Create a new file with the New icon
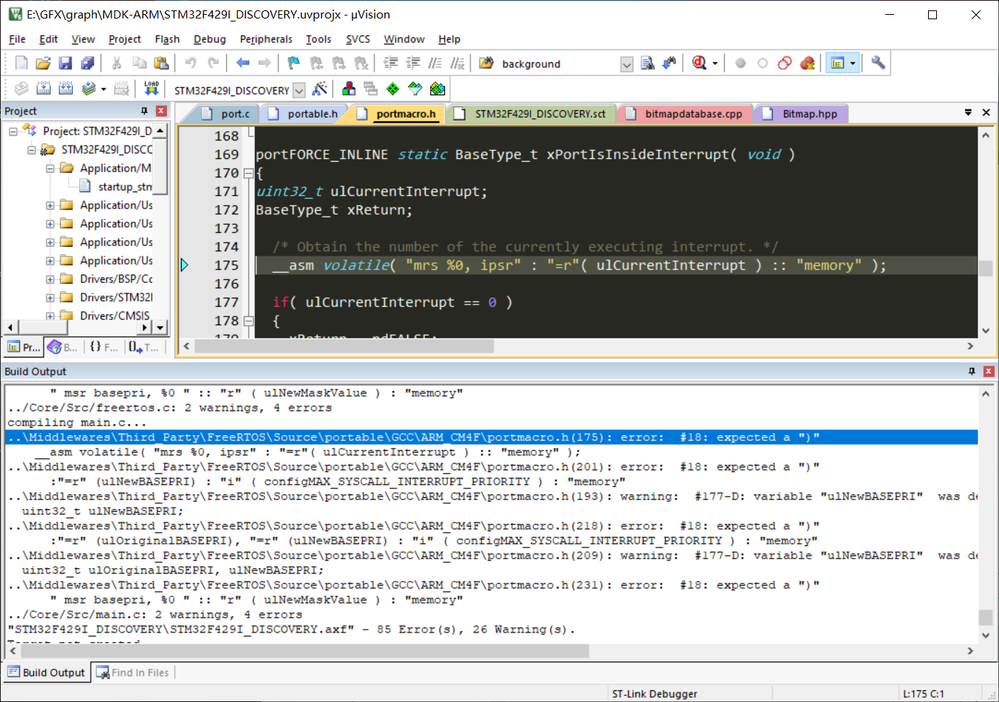Viewport: 999px width, 702px height. pos(21,63)
